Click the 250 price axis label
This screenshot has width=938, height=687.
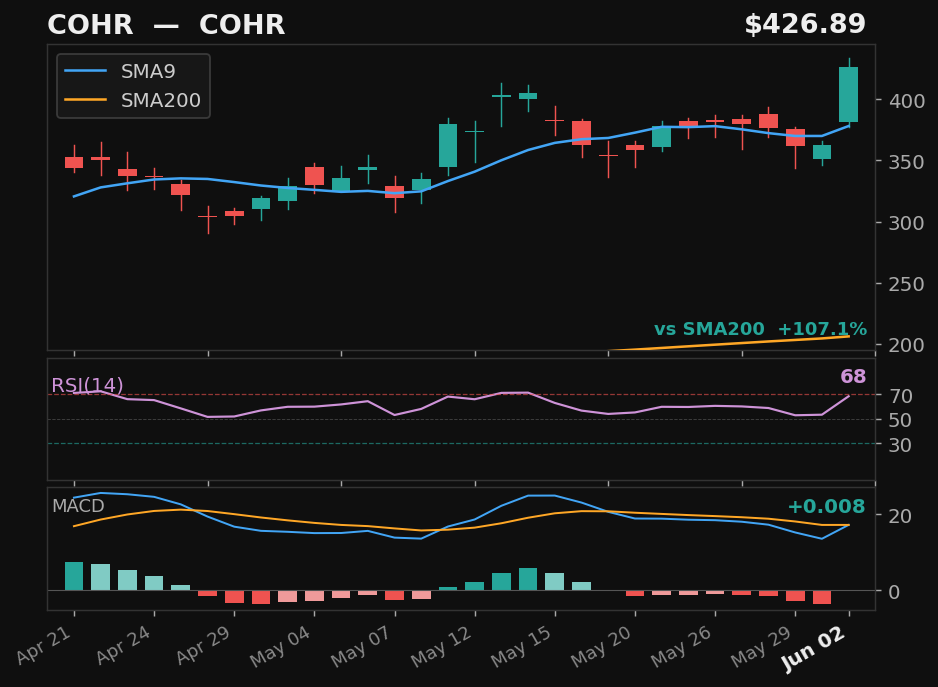pos(906,284)
